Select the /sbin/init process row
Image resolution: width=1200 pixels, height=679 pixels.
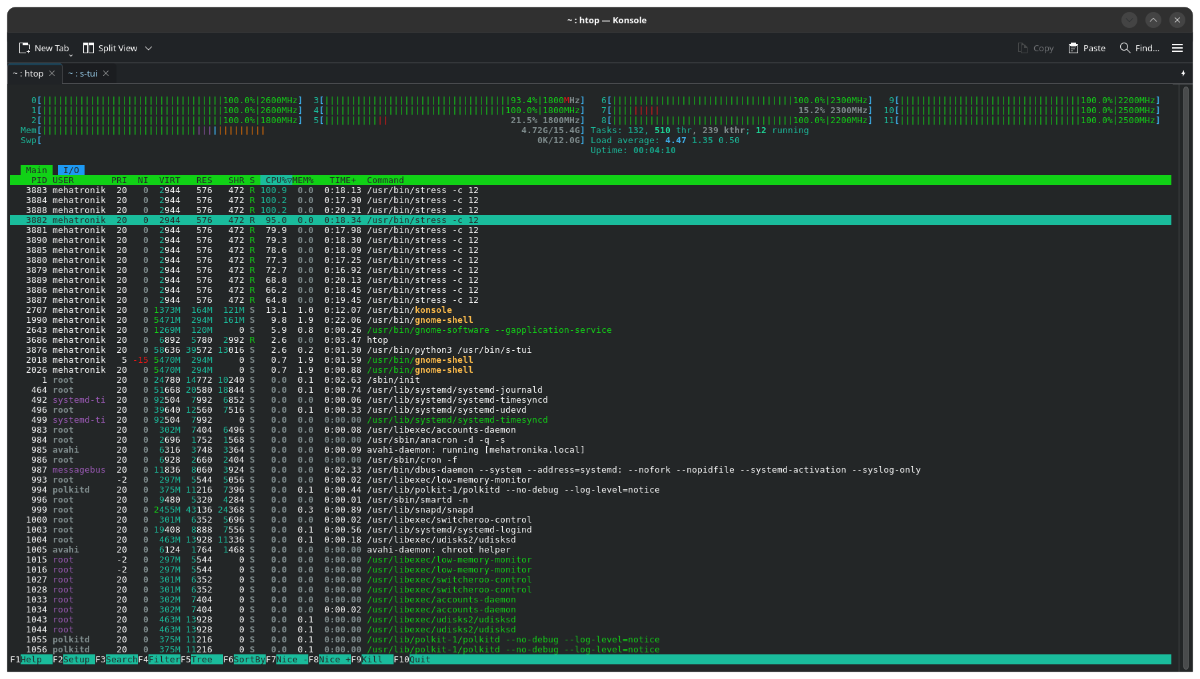590,380
